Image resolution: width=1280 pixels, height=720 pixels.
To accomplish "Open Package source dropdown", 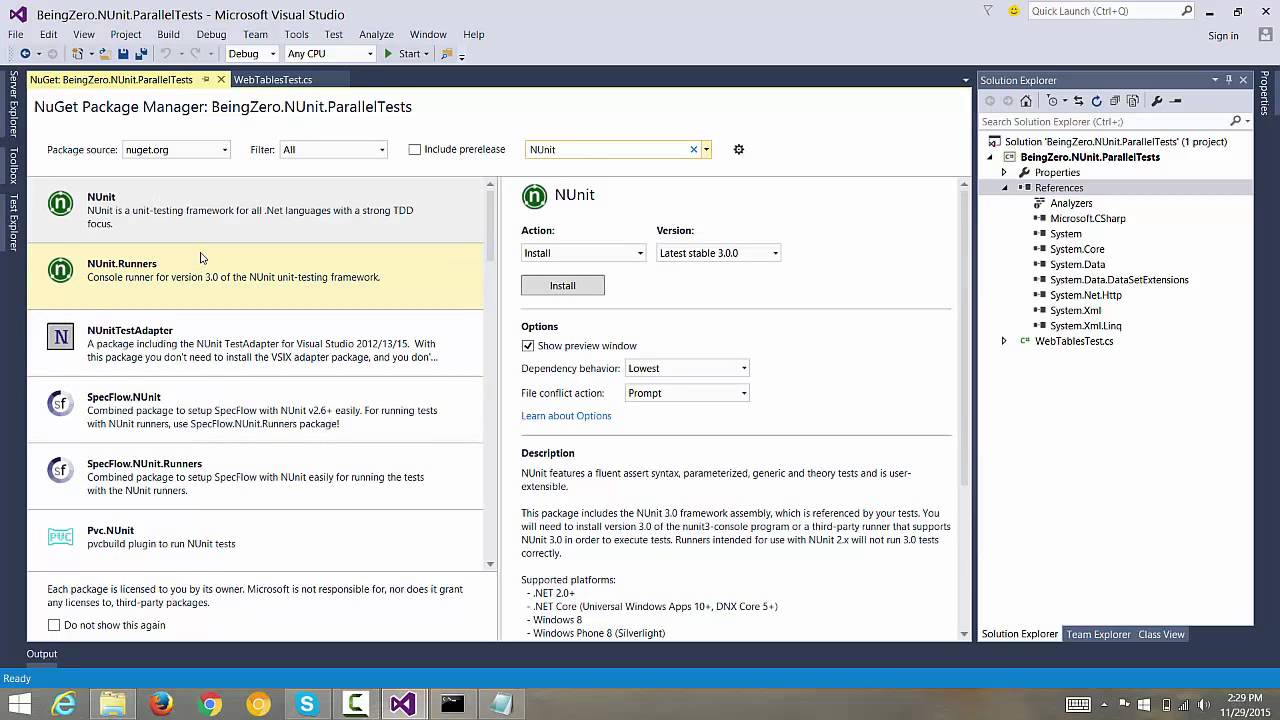I will click(176, 150).
